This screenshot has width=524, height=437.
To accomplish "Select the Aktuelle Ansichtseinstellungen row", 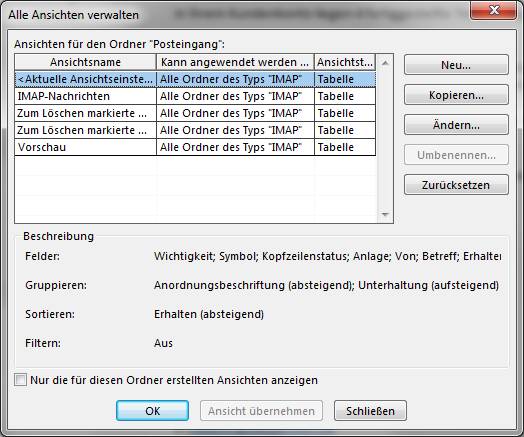I will point(195,79).
